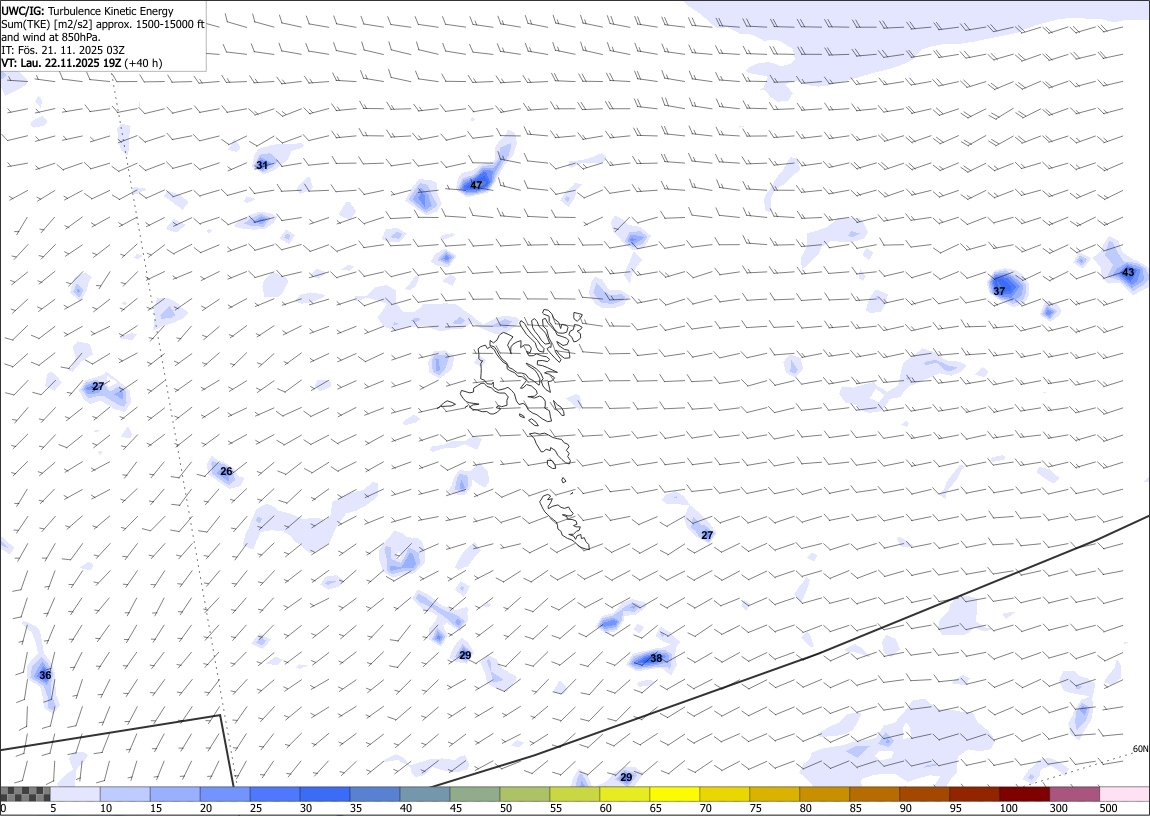Click the checkered 0–5 swatch in the legend
This screenshot has width=1150, height=816.
[25, 794]
